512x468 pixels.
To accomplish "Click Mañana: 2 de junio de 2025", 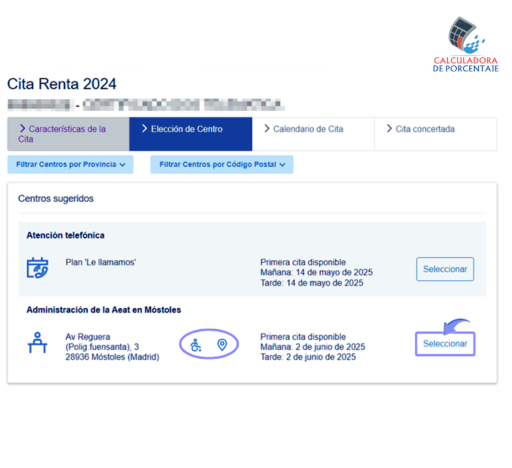I will click(313, 347).
